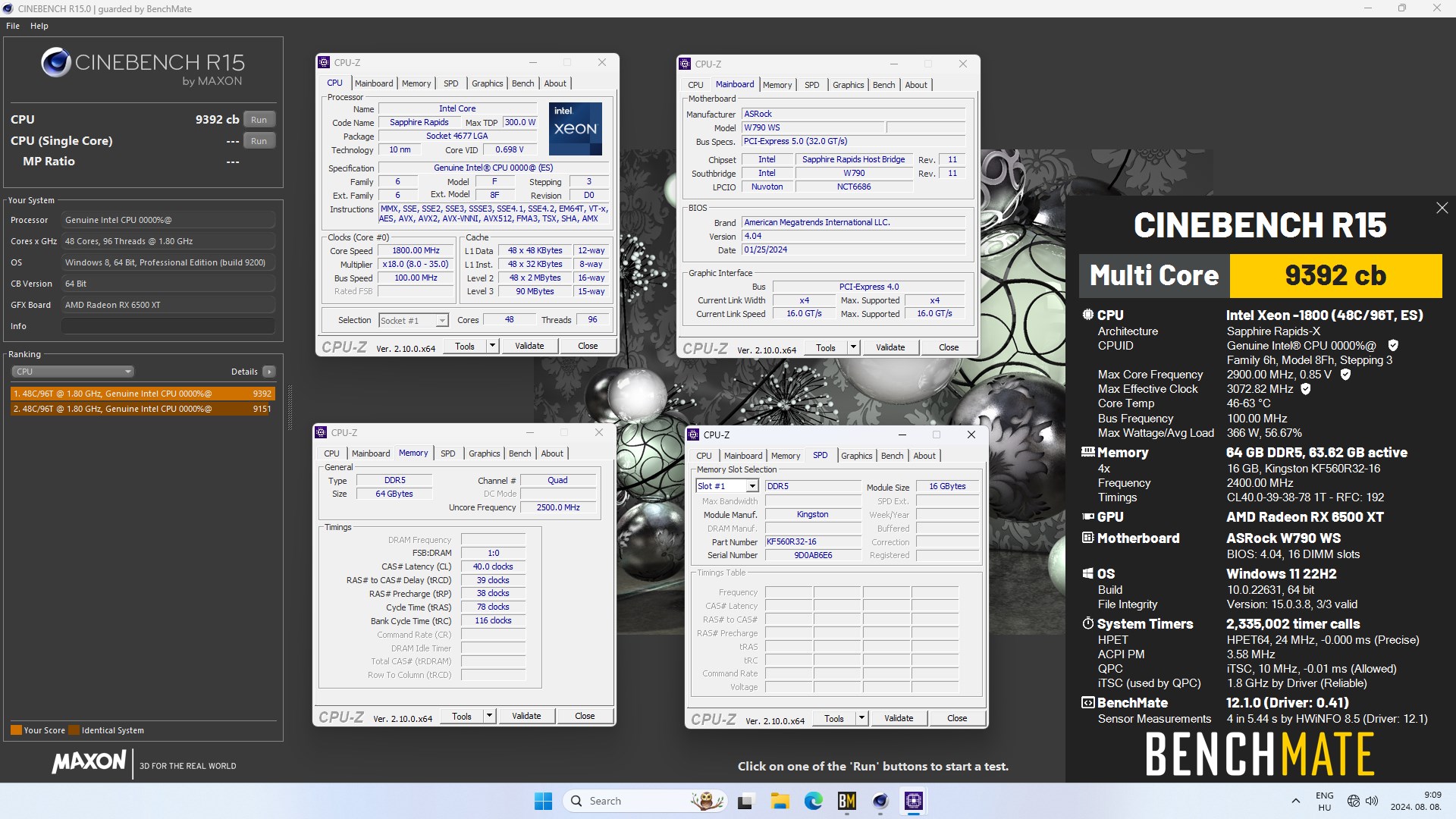Open Cinebench icon on taskbar
Viewport: 1456px width, 819px height.
click(x=880, y=801)
